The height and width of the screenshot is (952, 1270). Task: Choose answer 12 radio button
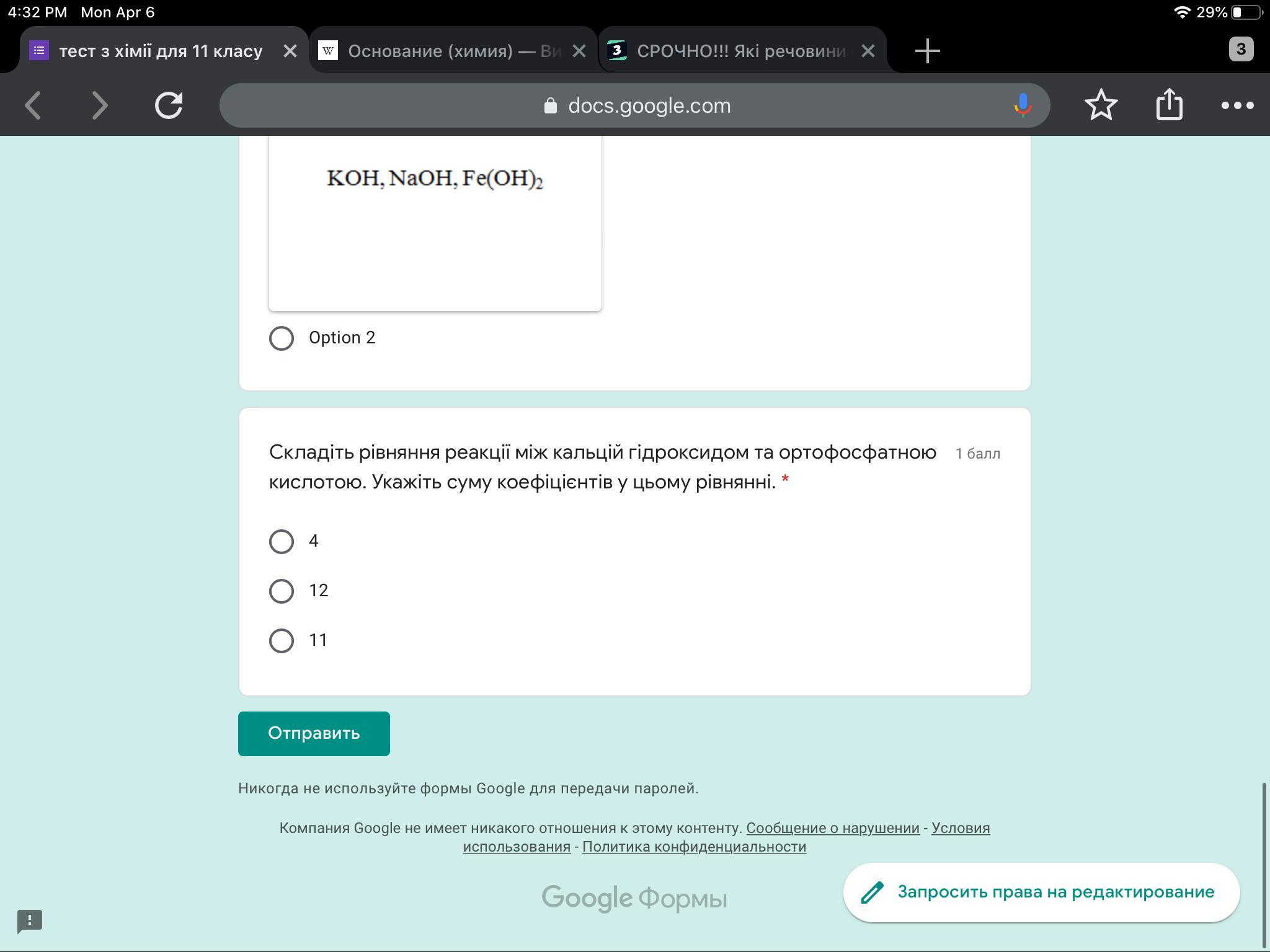pos(282,591)
